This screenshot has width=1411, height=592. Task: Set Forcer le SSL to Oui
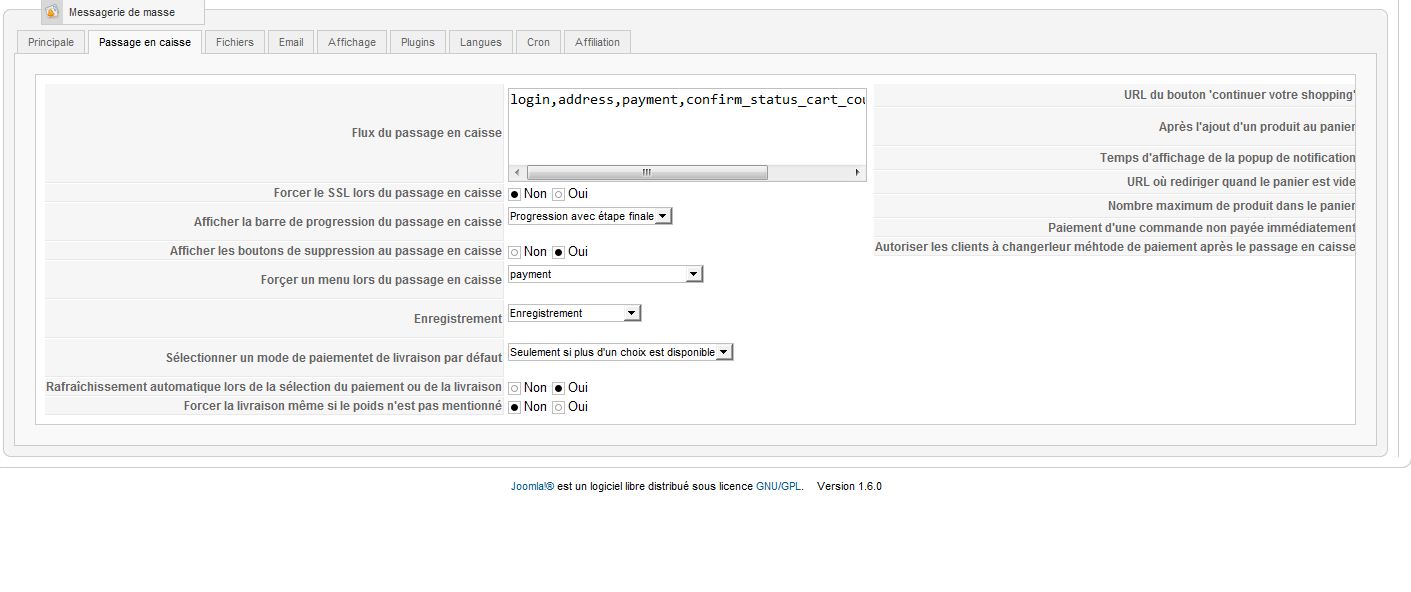coord(559,194)
